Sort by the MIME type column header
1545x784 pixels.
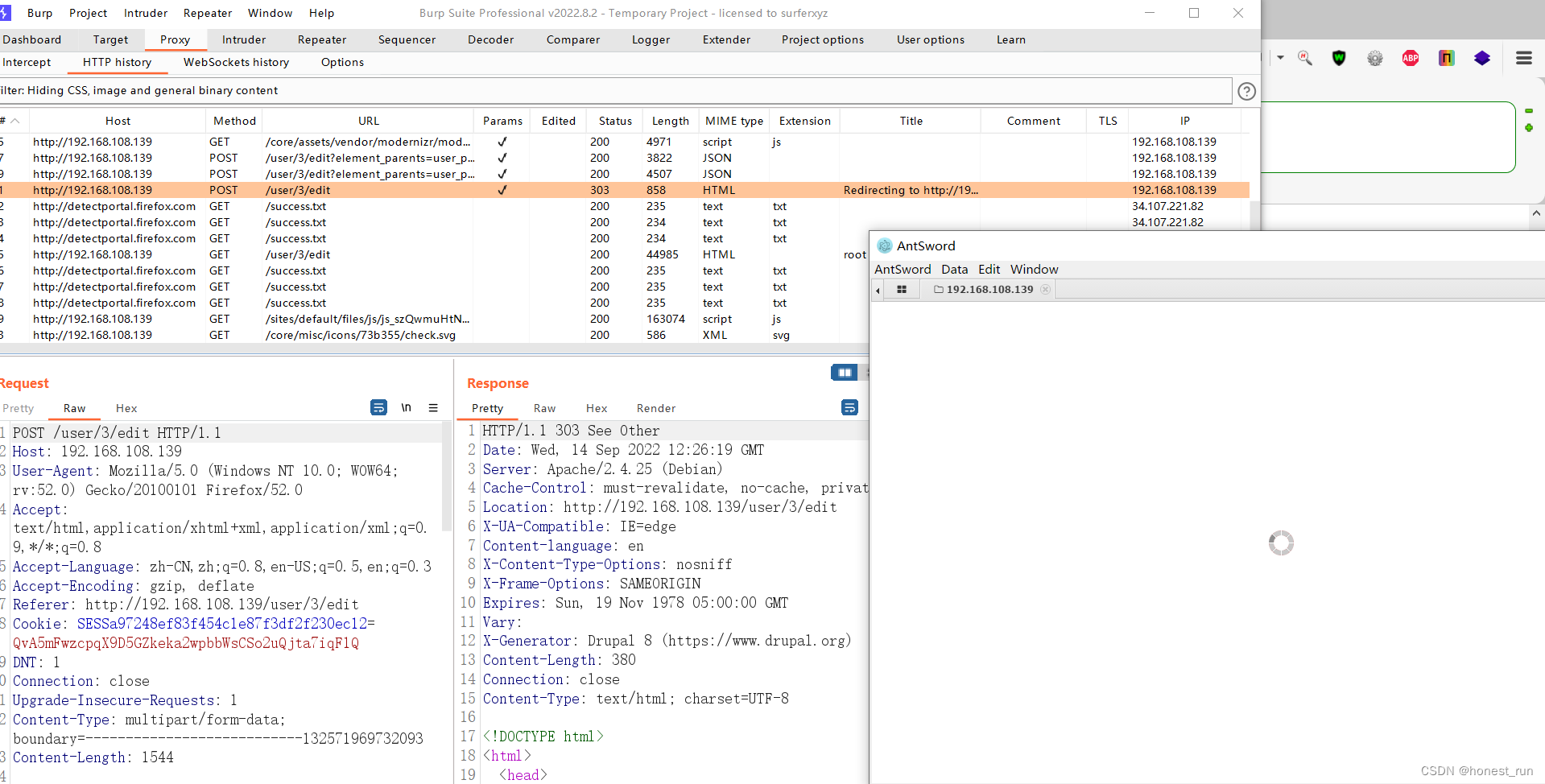pos(733,121)
